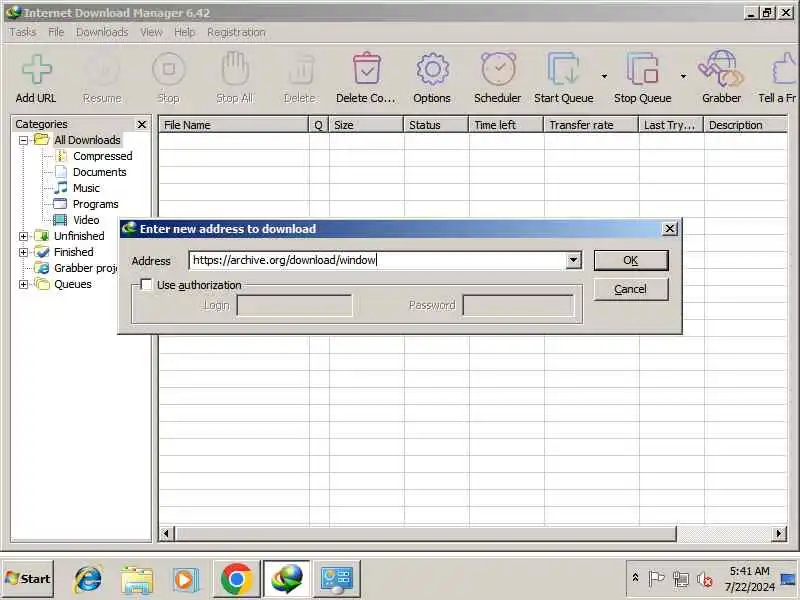This screenshot has width=800, height=600.
Task: Sort by Last Try column header
Action: (671, 125)
